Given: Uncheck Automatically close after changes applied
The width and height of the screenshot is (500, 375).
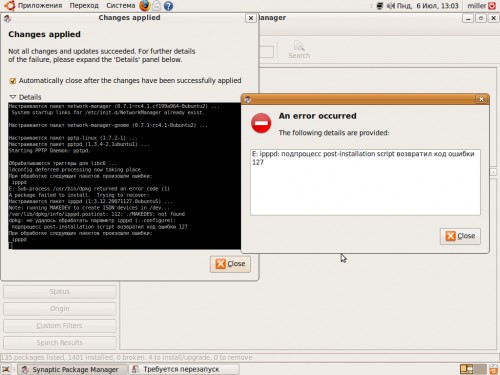Looking at the screenshot, I should 13,81.
